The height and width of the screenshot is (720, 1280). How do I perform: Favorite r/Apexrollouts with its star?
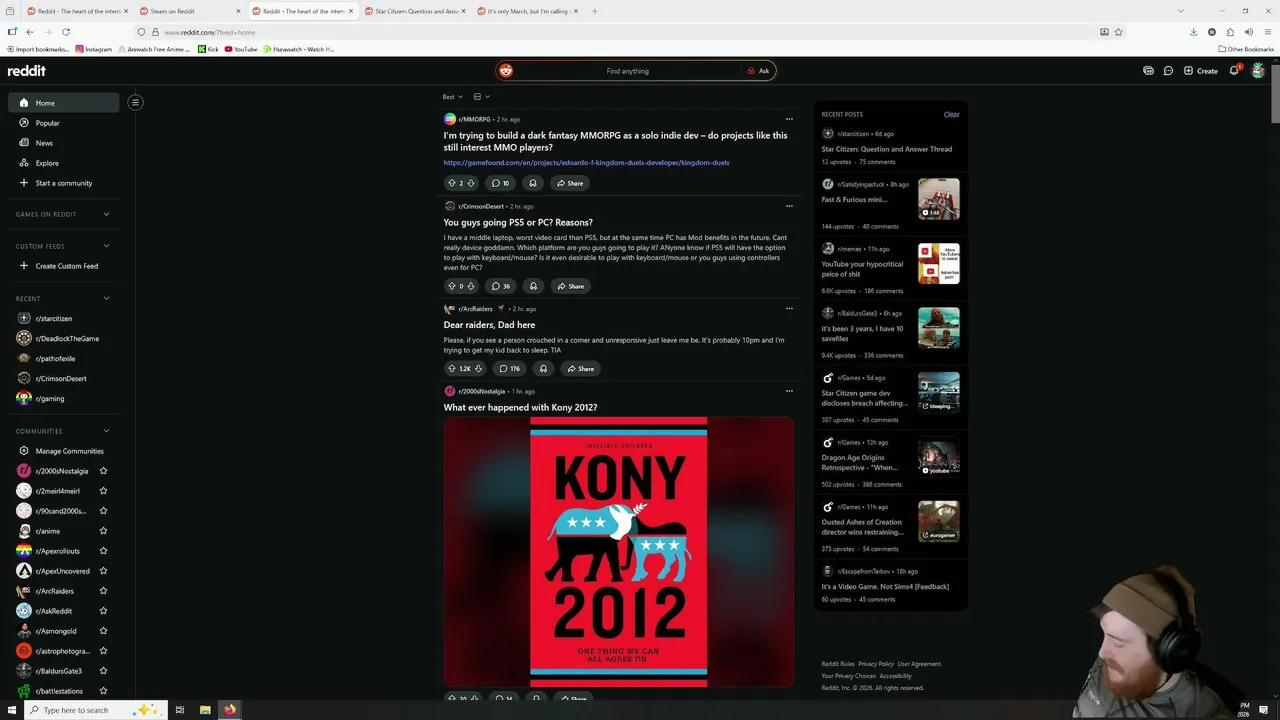click(x=103, y=551)
